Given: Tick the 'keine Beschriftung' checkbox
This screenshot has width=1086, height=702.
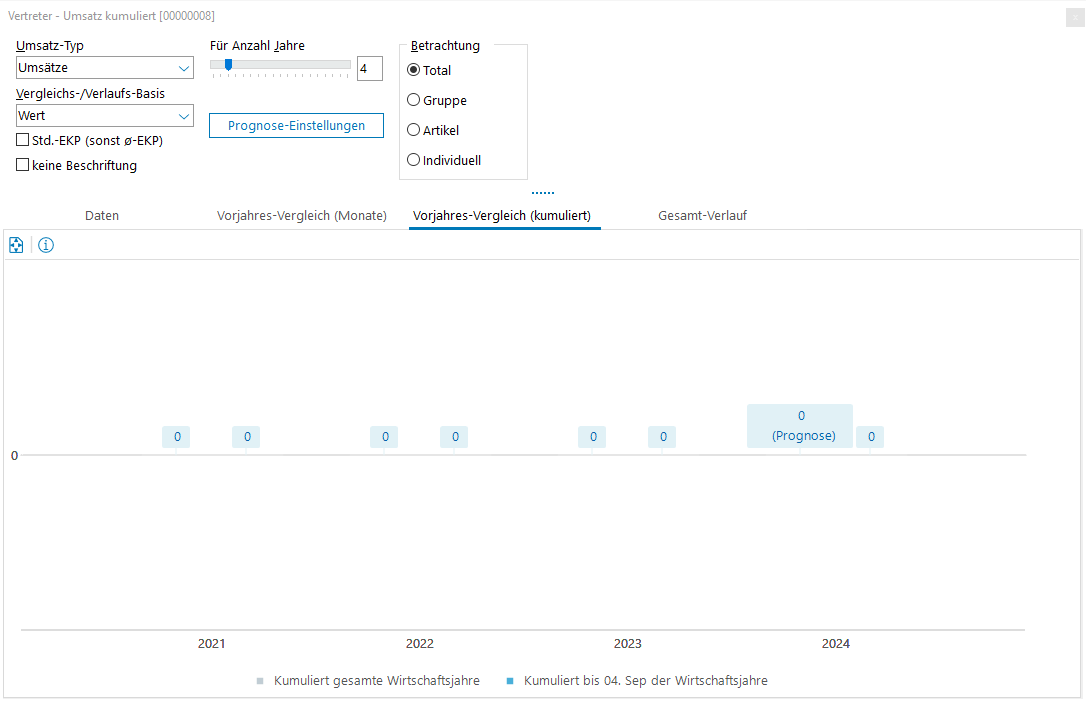Looking at the screenshot, I should coord(23,166).
